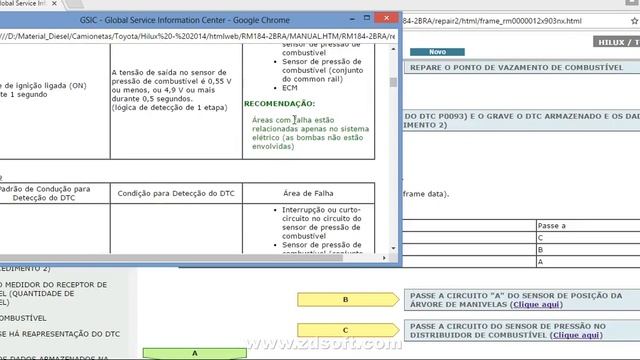Click the yellow C flow arrow
Image resolution: width=640 pixels, height=360 pixels.
pyautogui.click(x=348, y=330)
